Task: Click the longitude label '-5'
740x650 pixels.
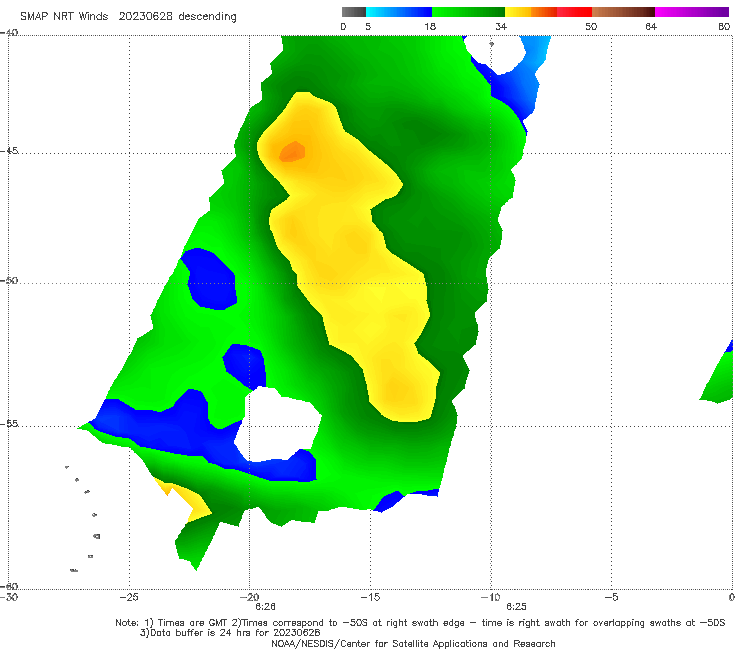Action: tap(612, 597)
